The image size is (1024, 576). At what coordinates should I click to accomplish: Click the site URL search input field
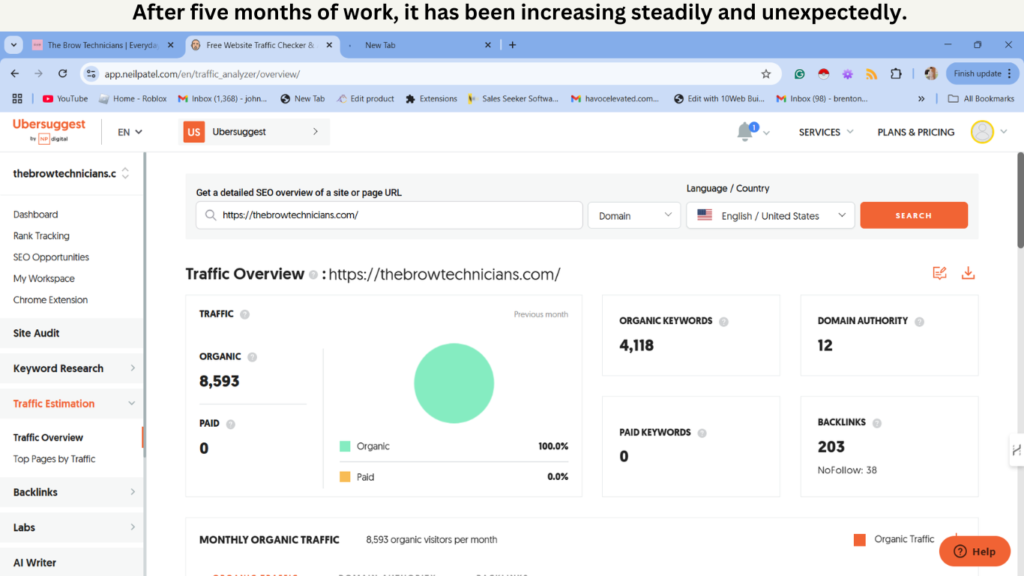[x=389, y=216]
